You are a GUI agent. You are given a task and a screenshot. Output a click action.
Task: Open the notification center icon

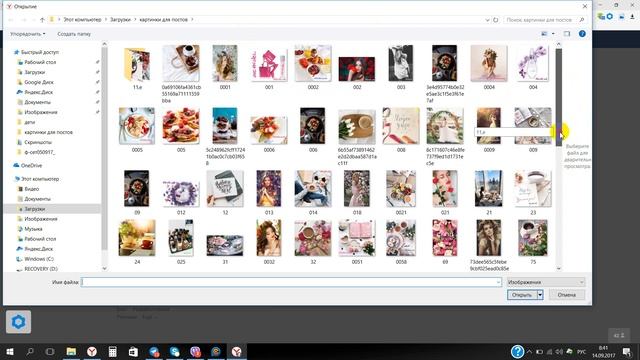[x=627, y=351]
